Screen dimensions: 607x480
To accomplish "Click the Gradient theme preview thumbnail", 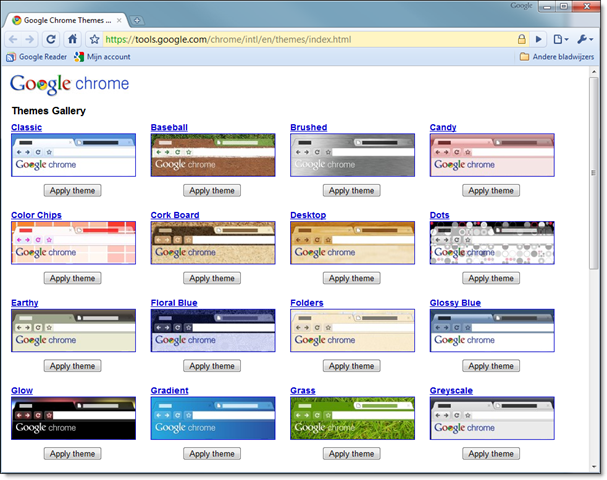I will (x=213, y=418).
